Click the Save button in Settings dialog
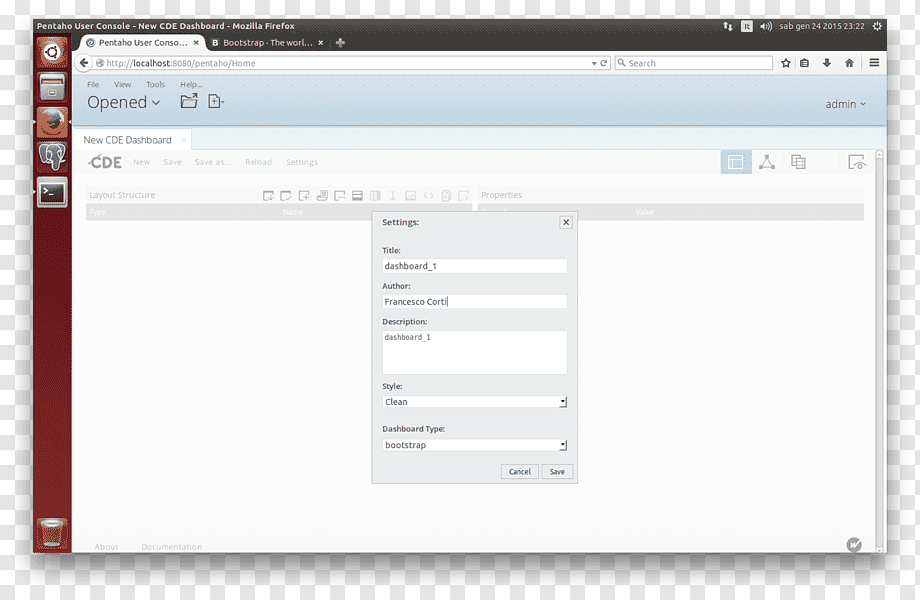The image size is (920, 600). click(557, 472)
